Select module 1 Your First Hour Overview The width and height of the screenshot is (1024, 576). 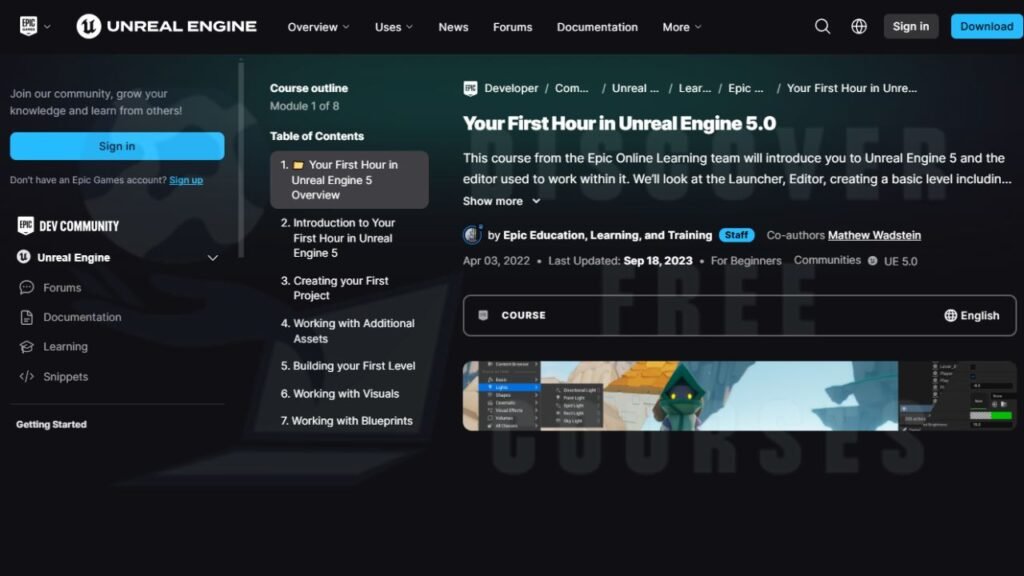pos(349,180)
